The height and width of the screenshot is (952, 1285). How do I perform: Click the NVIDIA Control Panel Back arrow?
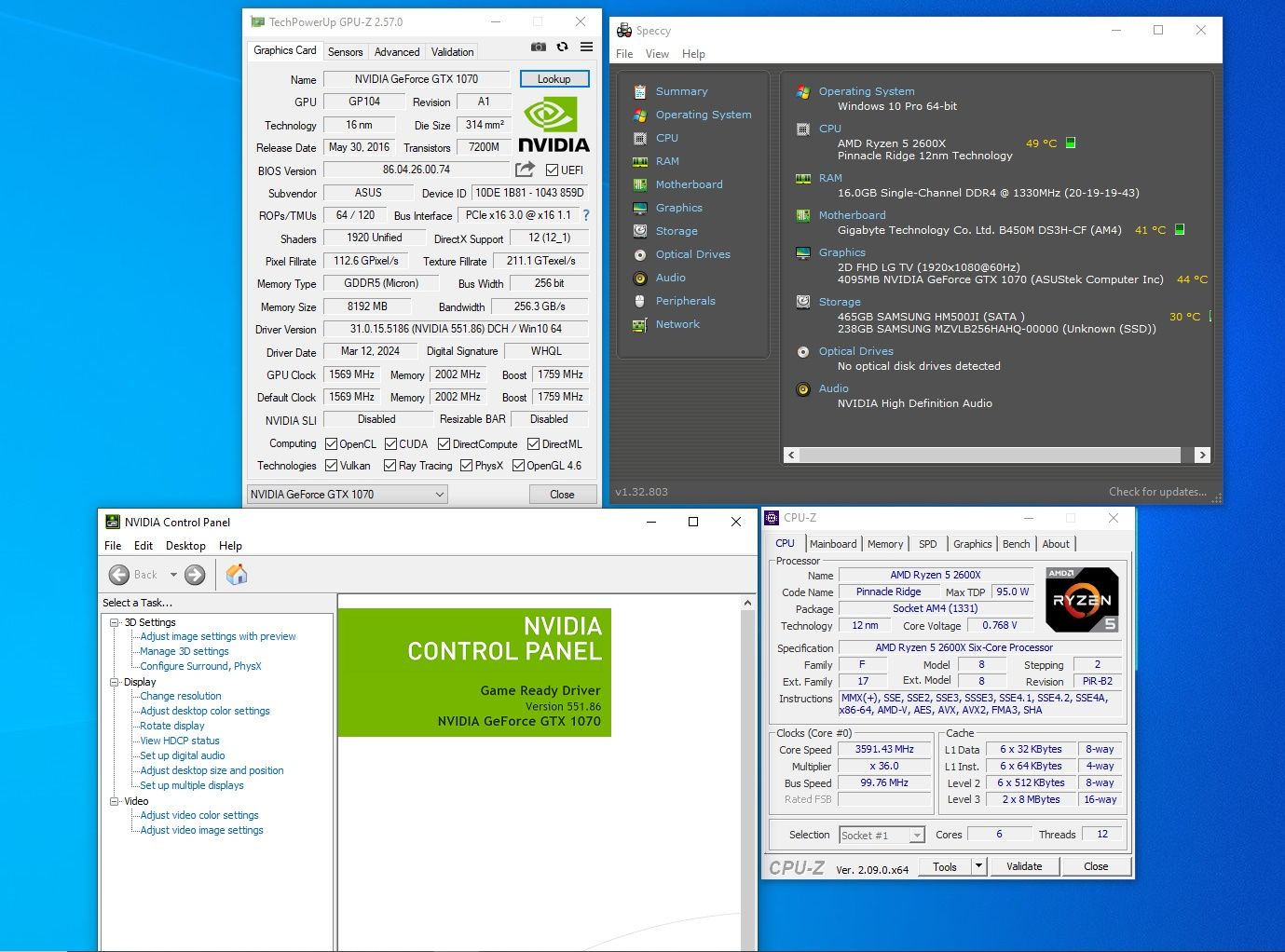pos(119,575)
